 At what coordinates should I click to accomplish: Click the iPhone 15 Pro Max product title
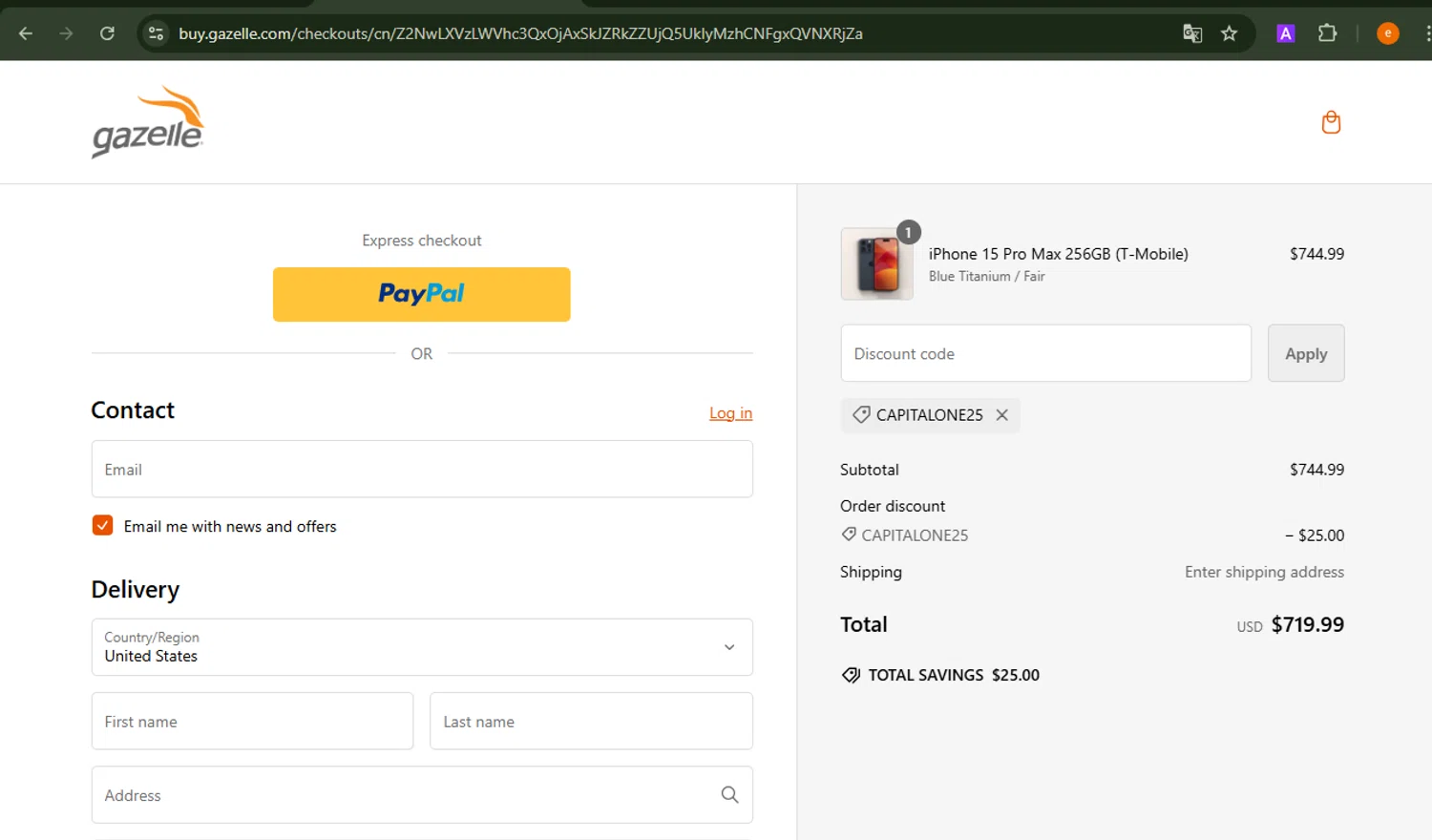coord(1058,254)
